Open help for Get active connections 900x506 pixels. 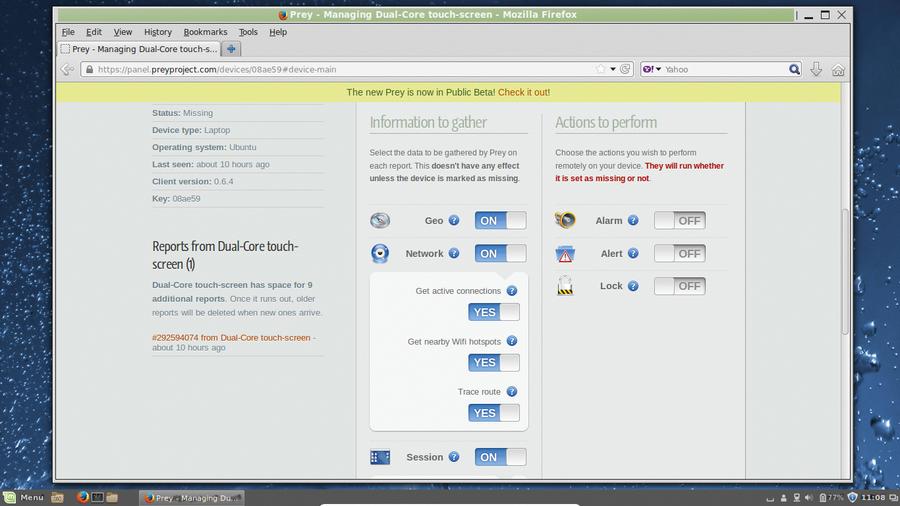(512, 291)
